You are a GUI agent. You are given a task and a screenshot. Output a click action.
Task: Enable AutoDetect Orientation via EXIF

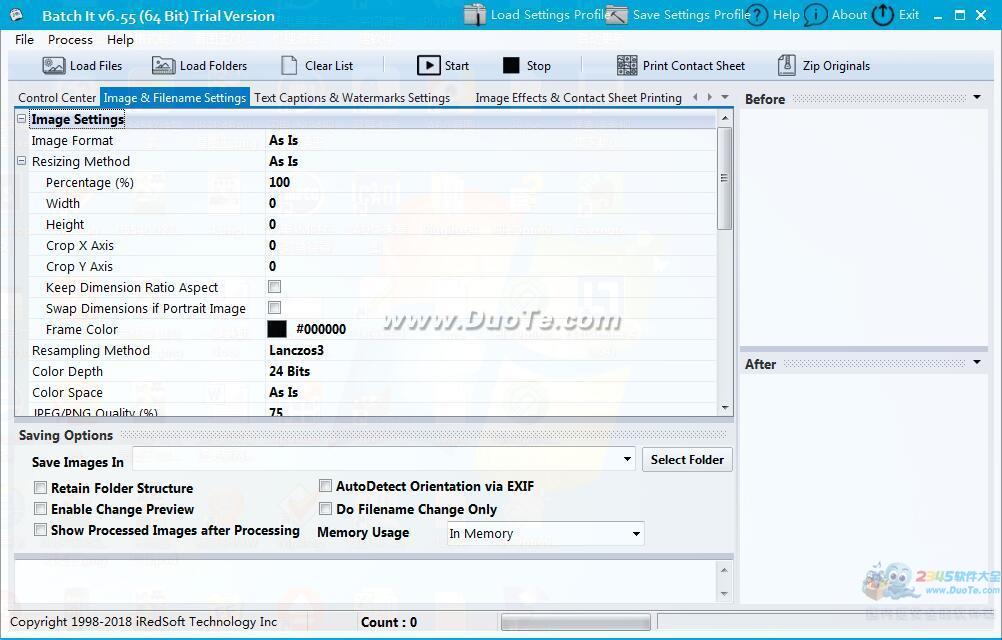pyautogui.click(x=325, y=486)
